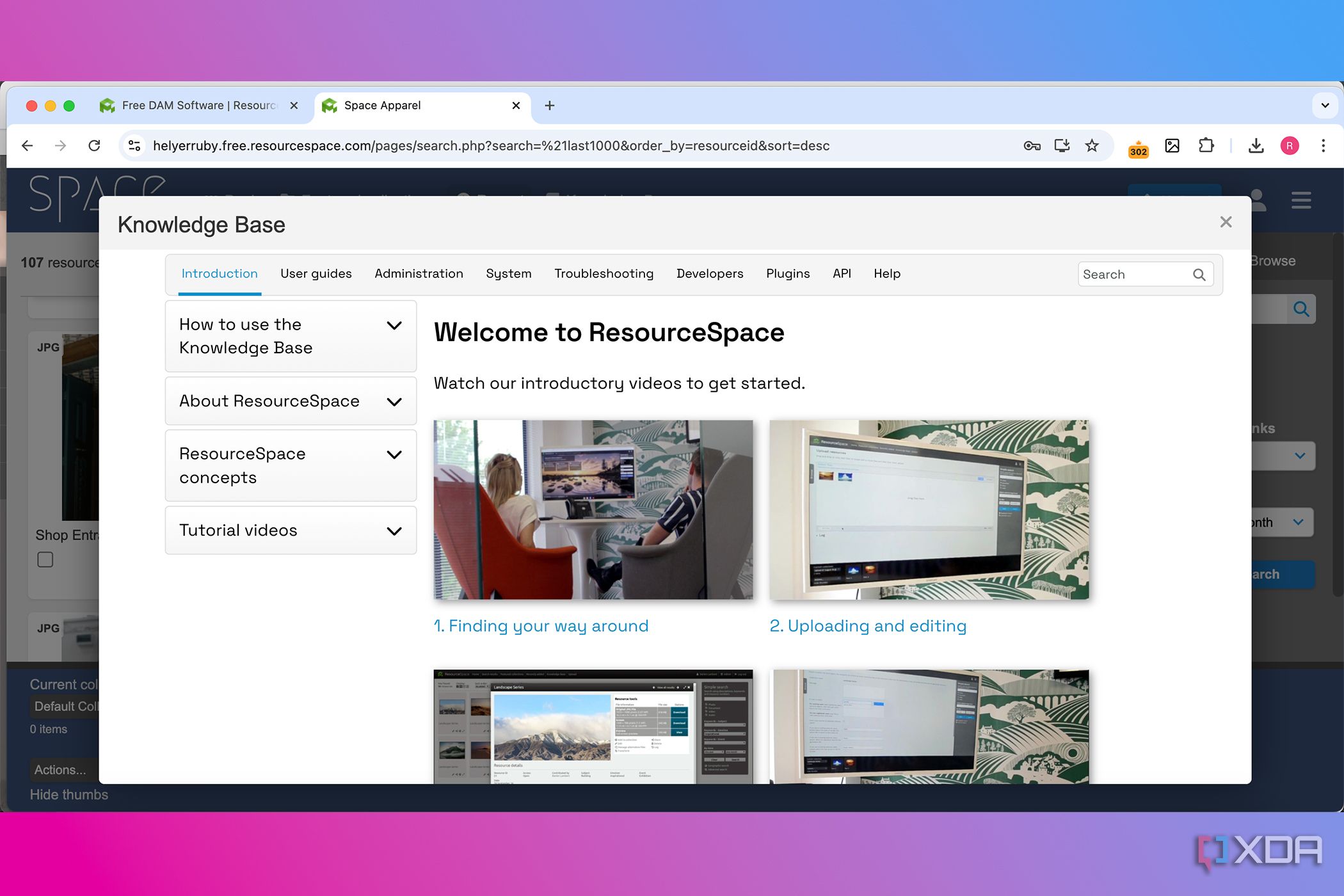Viewport: 1344px width, 896px height.
Task: Expand the ResourceSpace concepts section
Action: (x=291, y=466)
